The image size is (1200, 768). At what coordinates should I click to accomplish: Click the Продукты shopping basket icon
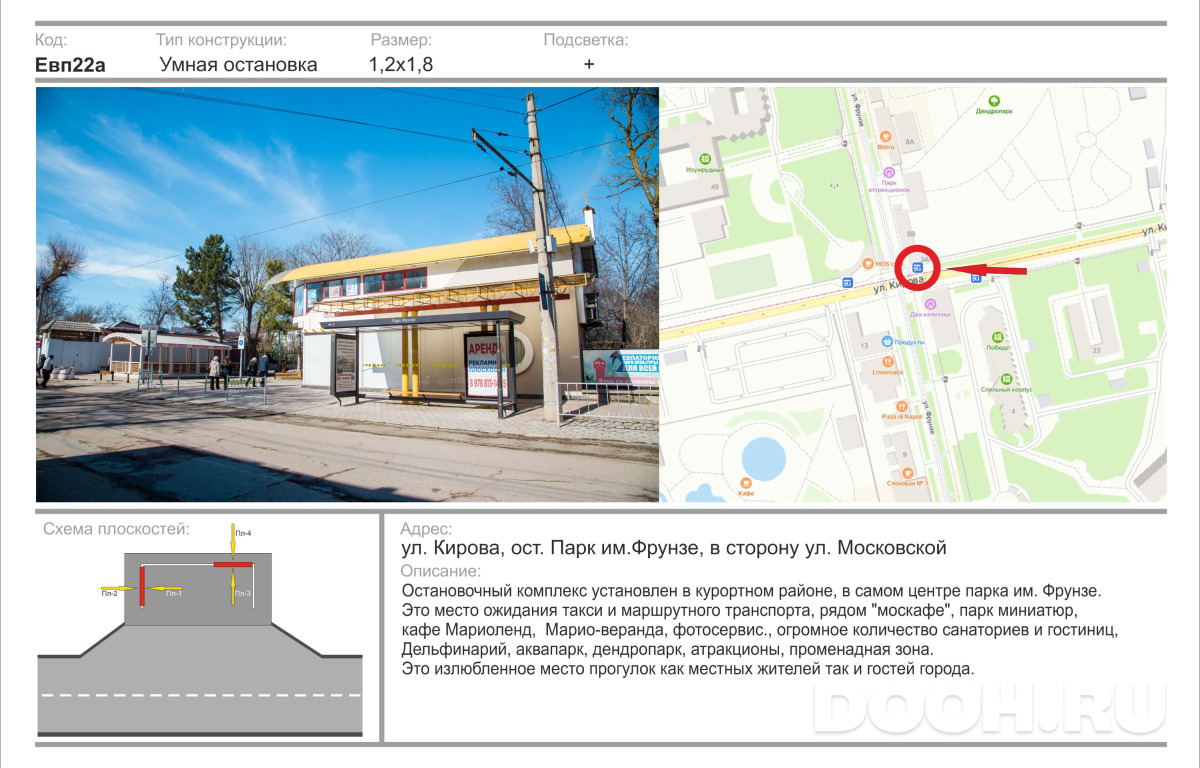pos(886,341)
